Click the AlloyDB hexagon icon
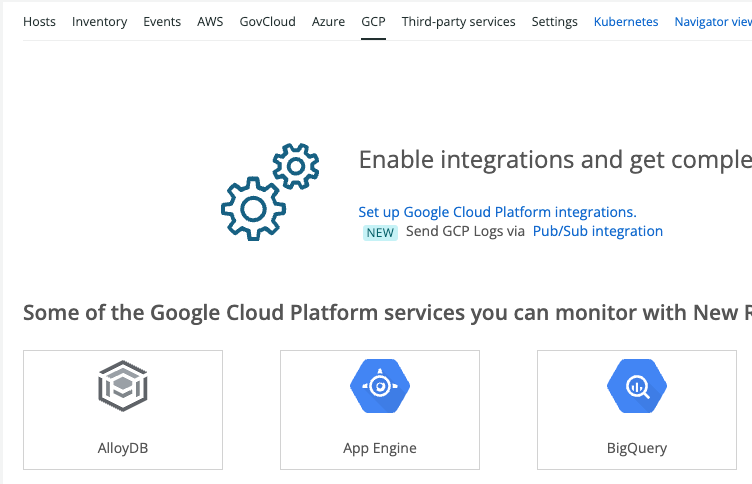 pos(123,386)
